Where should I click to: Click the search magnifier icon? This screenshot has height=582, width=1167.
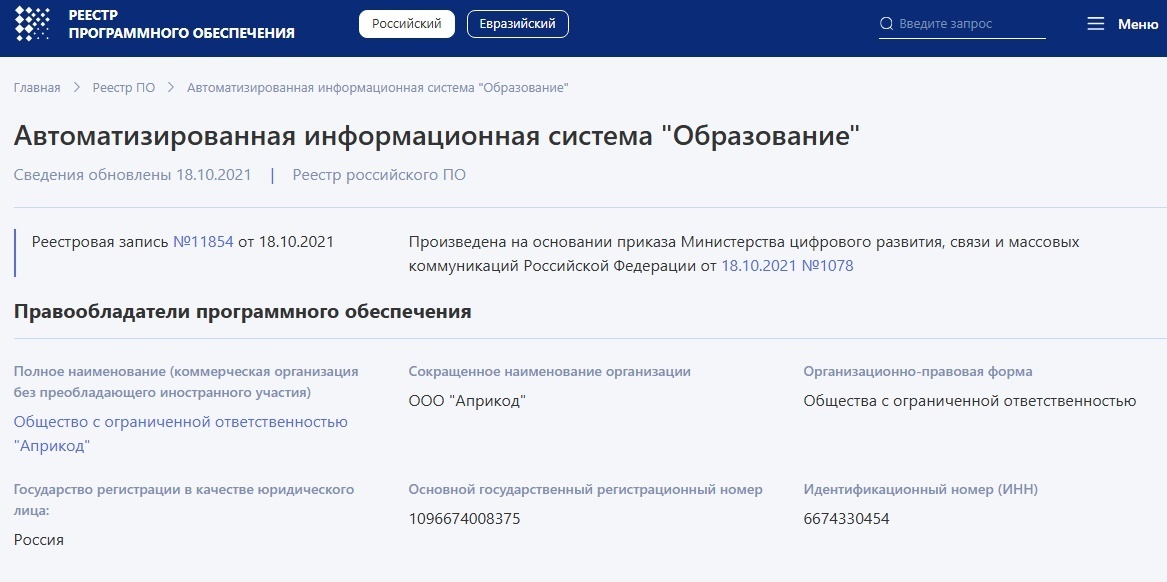[886, 23]
